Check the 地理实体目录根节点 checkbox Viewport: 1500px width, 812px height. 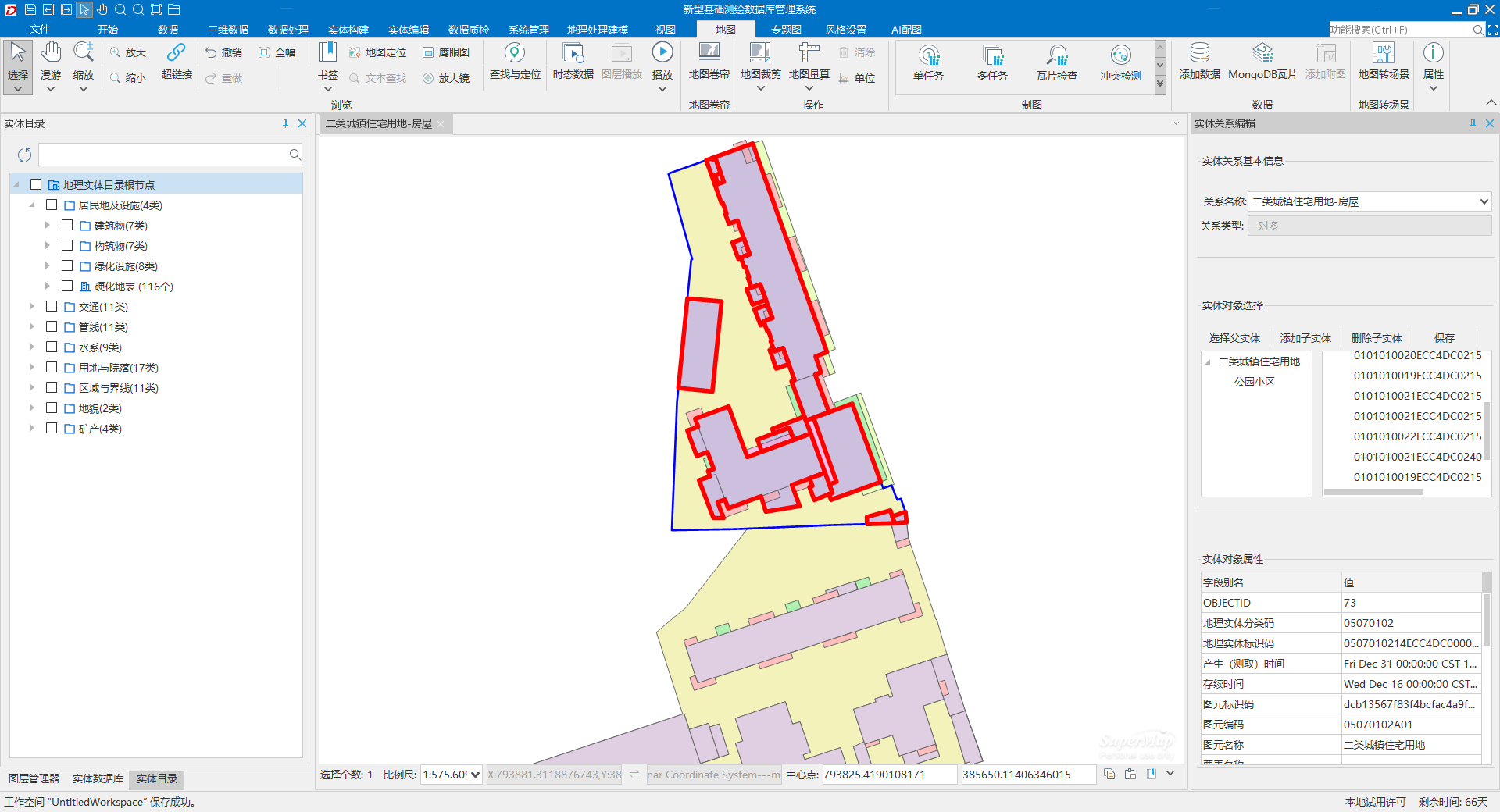pyautogui.click(x=36, y=184)
